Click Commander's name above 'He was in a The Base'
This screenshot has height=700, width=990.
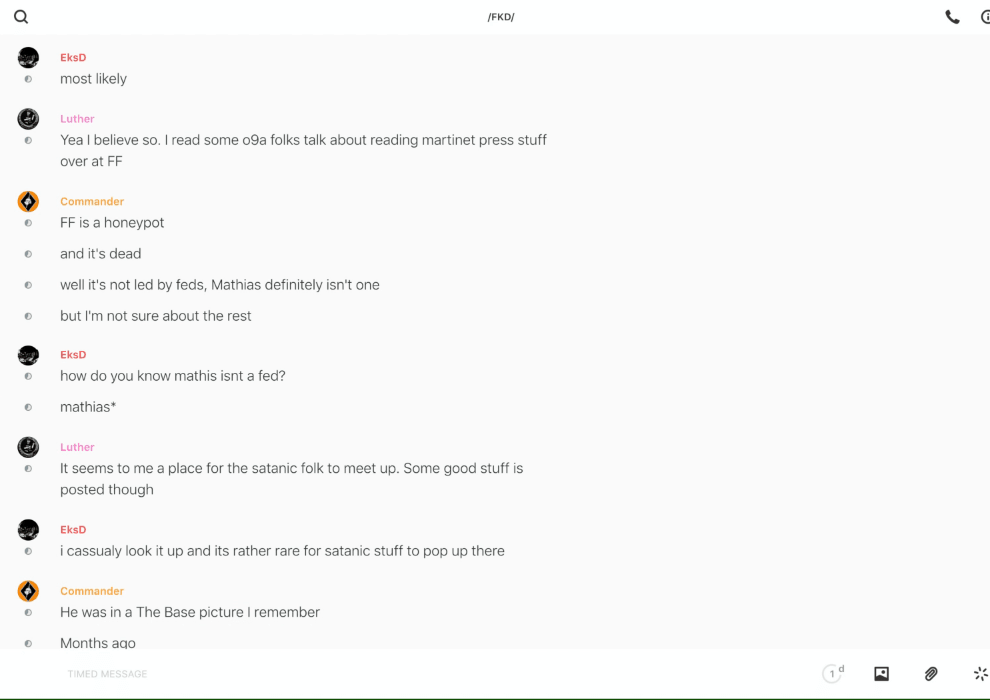(x=92, y=591)
